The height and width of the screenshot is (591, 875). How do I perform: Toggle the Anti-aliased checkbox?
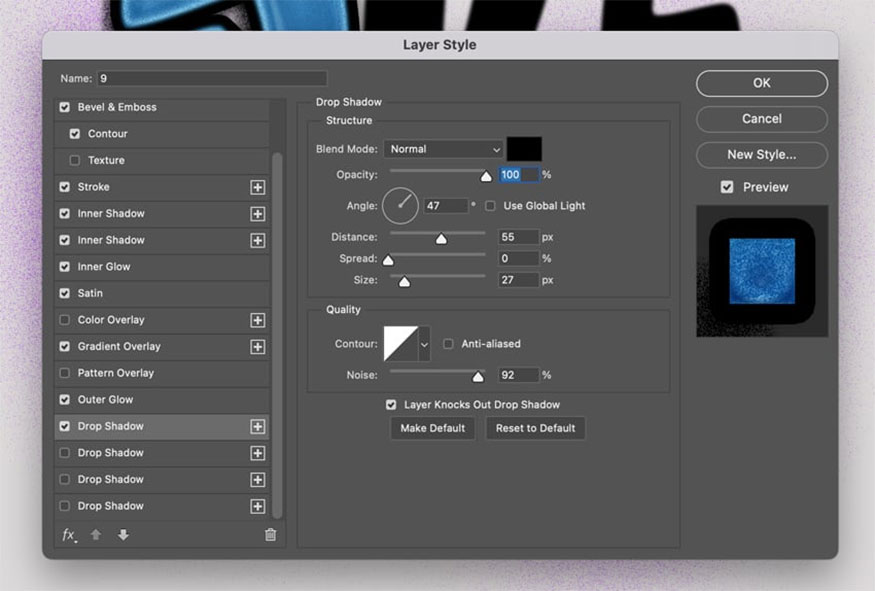tap(448, 344)
